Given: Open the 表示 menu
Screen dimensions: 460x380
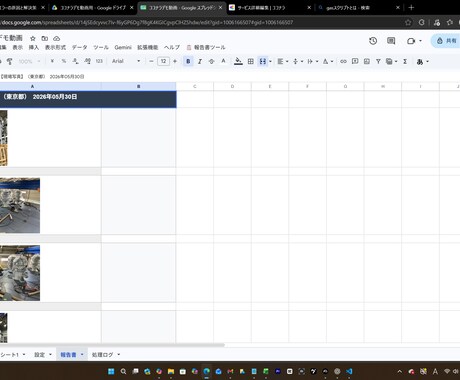Looking at the screenshot, I should [18, 47].
